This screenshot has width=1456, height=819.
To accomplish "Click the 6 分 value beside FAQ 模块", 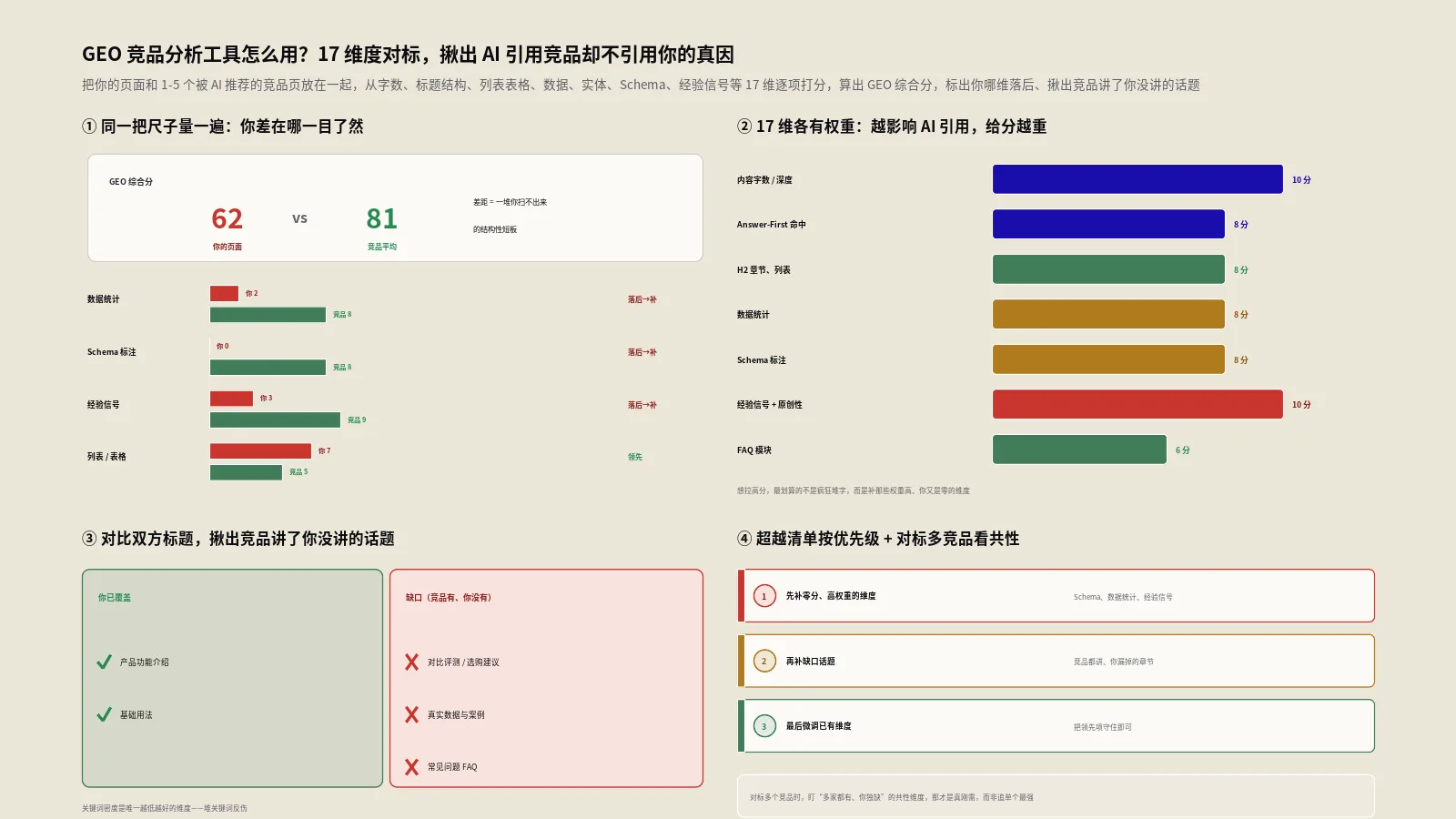I will 1182,450.
